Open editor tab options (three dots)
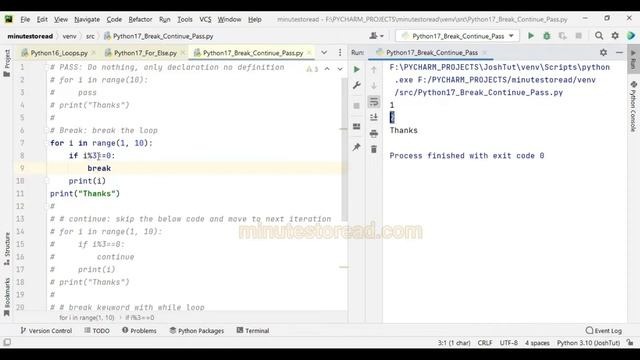 pyautogui.click(x=340, y=53)
